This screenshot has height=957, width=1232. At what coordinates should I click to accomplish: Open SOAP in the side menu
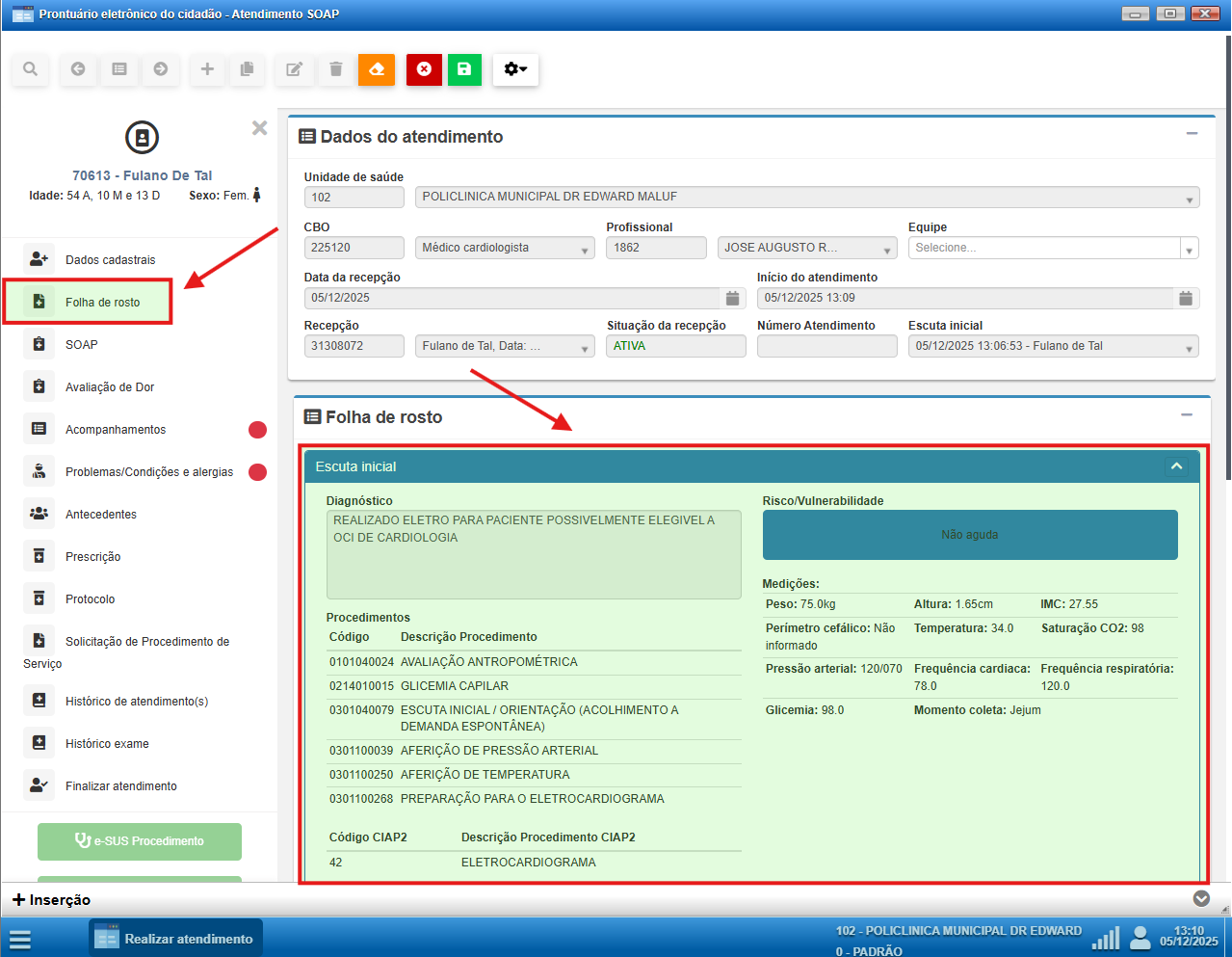82,345
